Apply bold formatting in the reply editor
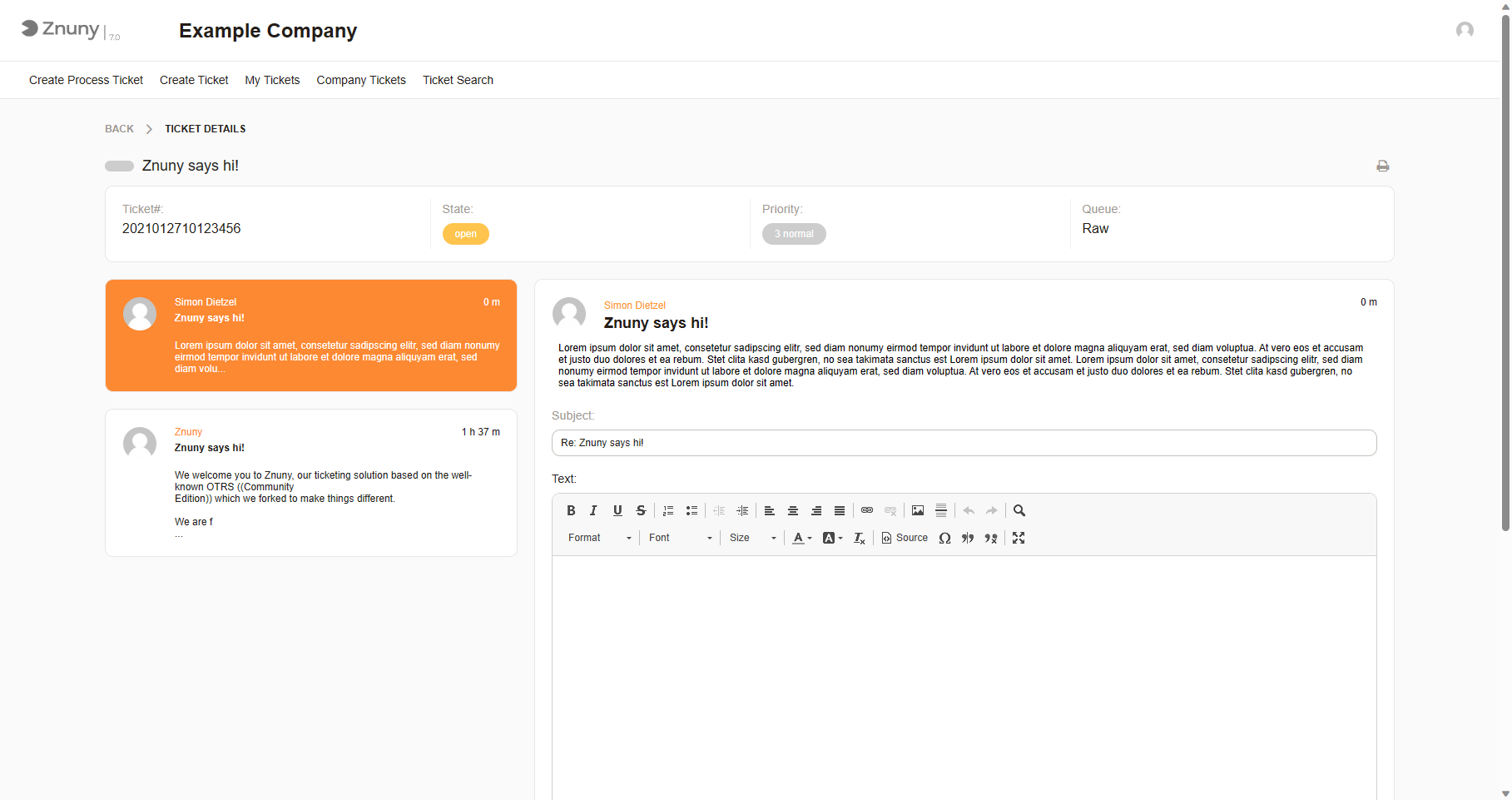 pyautogui.click(x=571, y=510)
